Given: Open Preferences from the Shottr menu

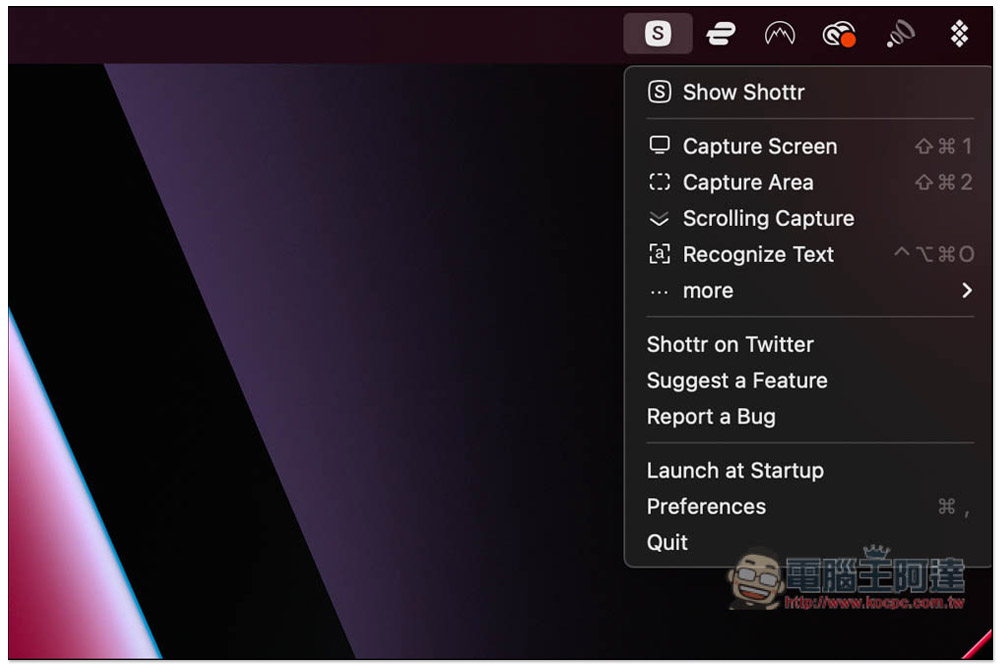Looking at the screenshot, I should (x=809, y=506).
